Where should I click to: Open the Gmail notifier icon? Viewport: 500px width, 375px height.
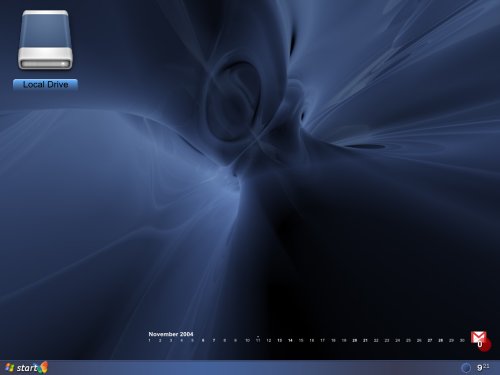point(478,337)
